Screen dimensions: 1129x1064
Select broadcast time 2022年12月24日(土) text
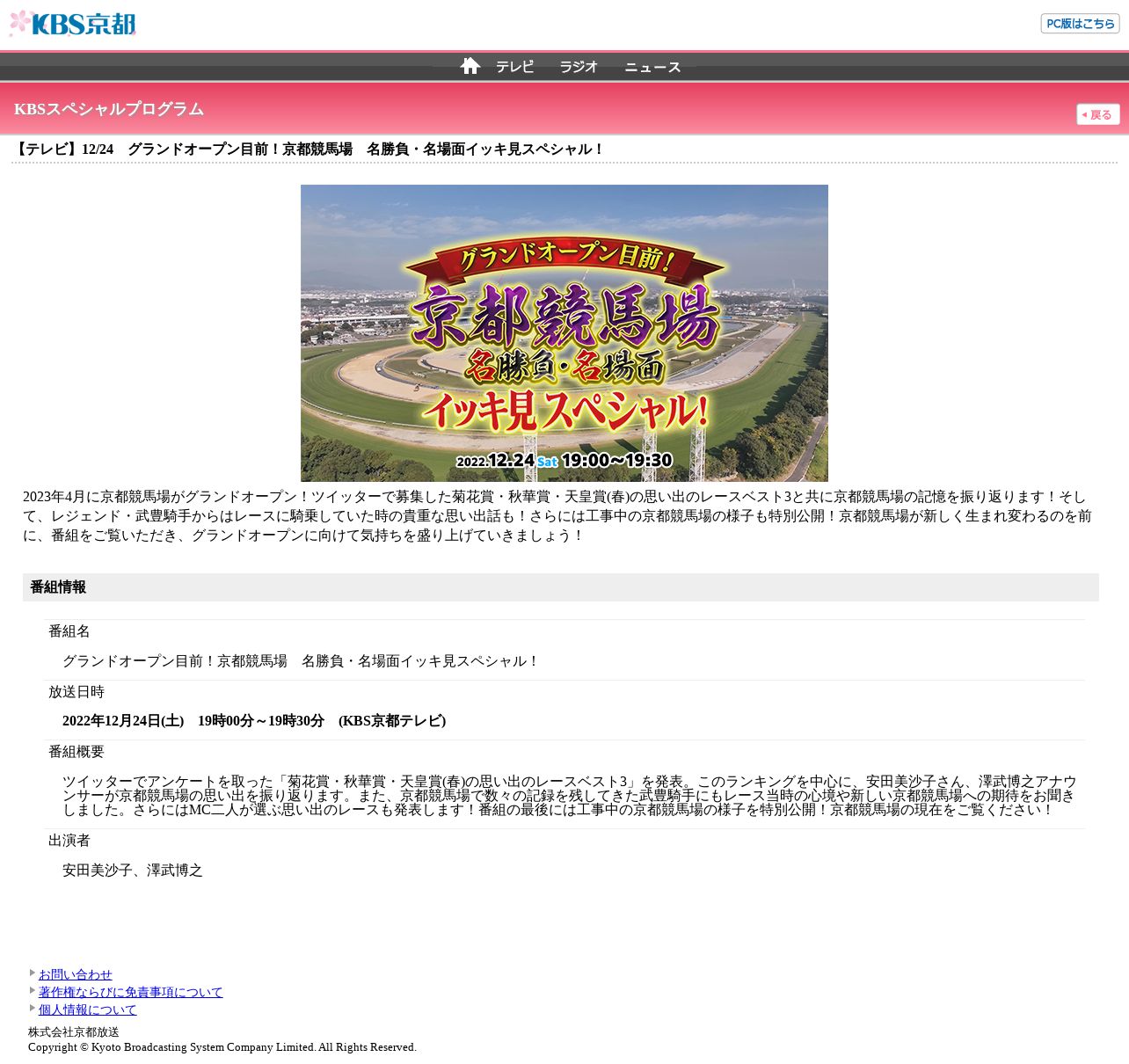coord(254,721)
